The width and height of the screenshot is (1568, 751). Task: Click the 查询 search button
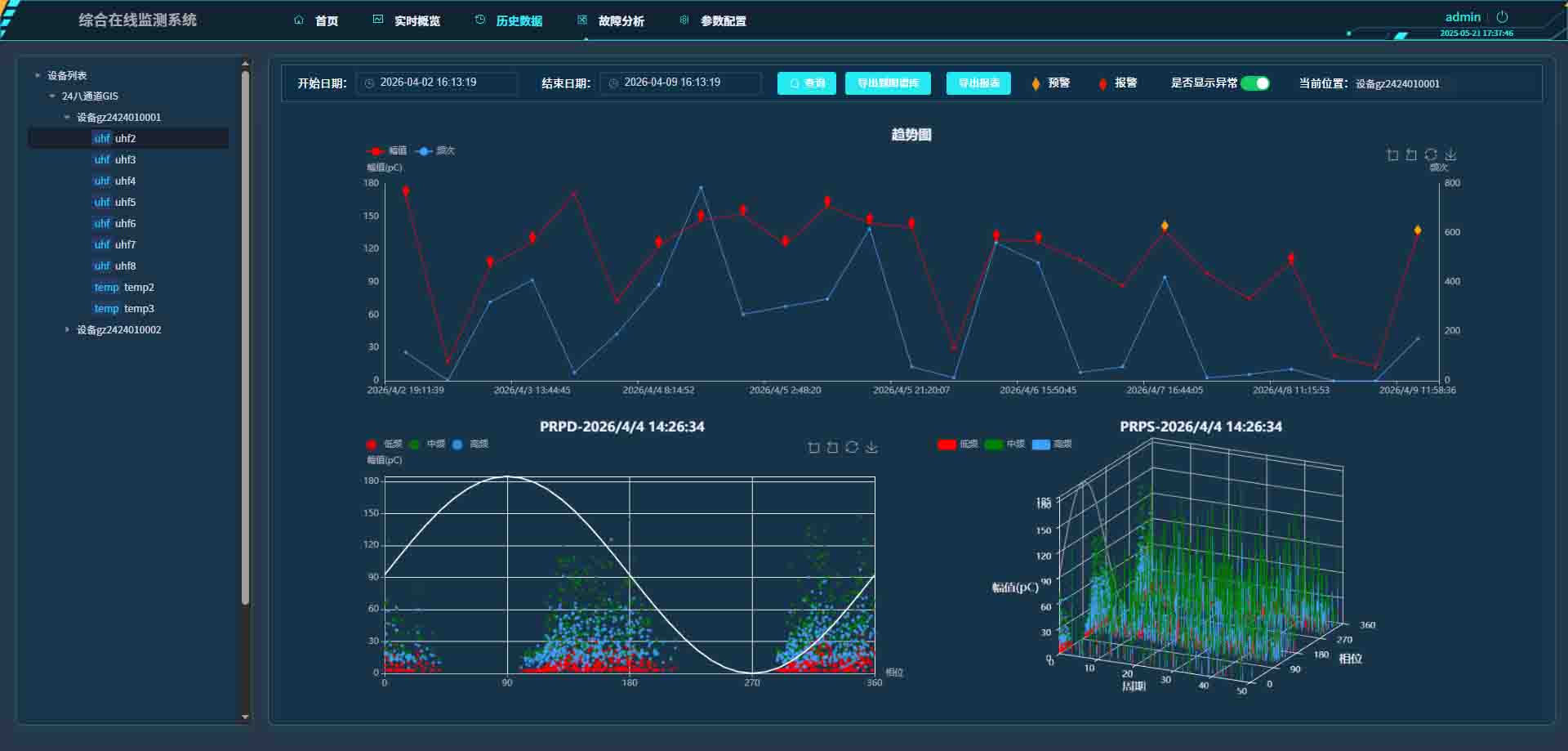(x=807, y=83)
